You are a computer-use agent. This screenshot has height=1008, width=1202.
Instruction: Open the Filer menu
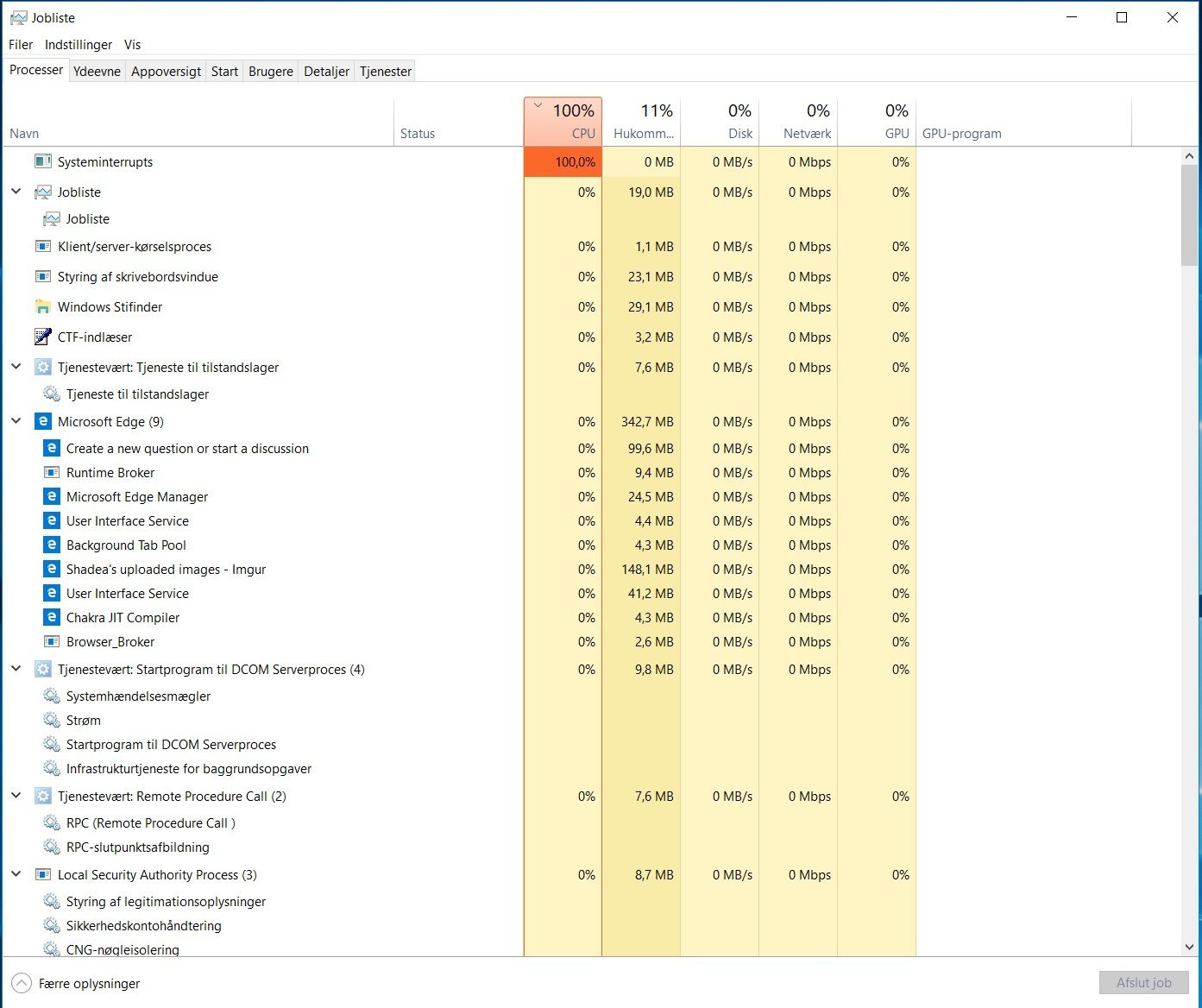[21, 44]
